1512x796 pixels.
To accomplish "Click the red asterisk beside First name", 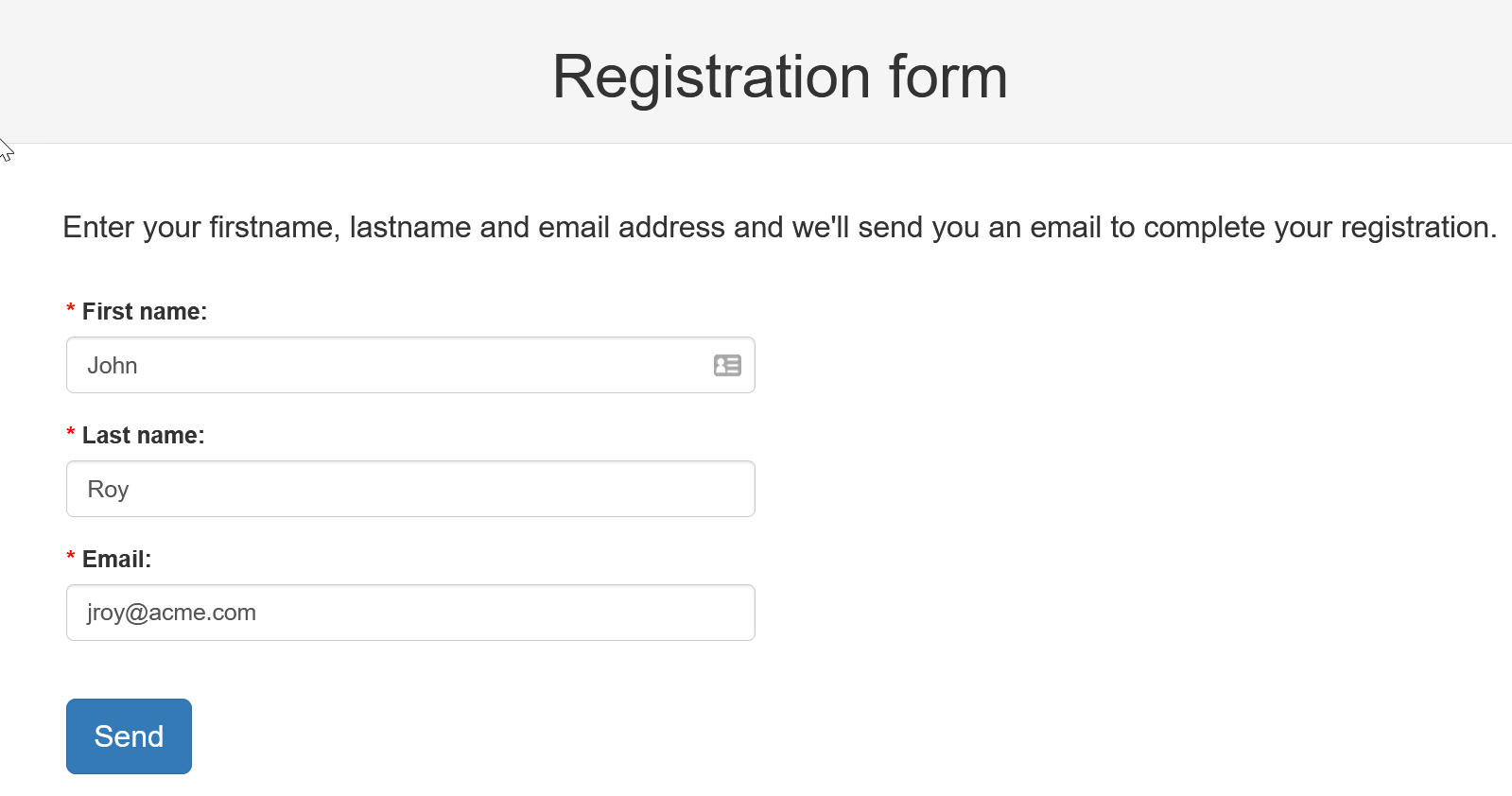I will [71, 310].
